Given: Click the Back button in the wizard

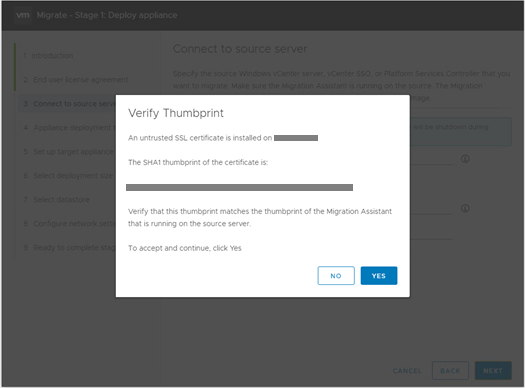Looking at the screenshot, I should coord(450,371).
